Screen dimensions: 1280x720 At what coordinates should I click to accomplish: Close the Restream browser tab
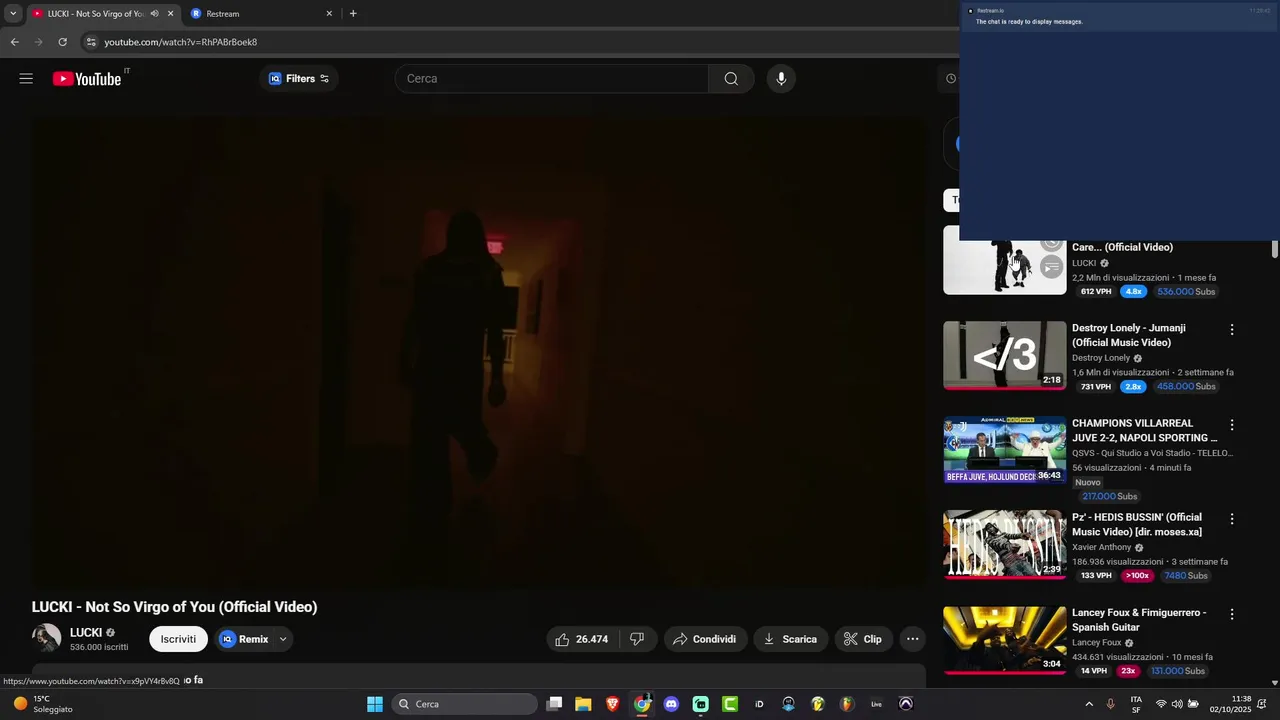tap(329, 14)
